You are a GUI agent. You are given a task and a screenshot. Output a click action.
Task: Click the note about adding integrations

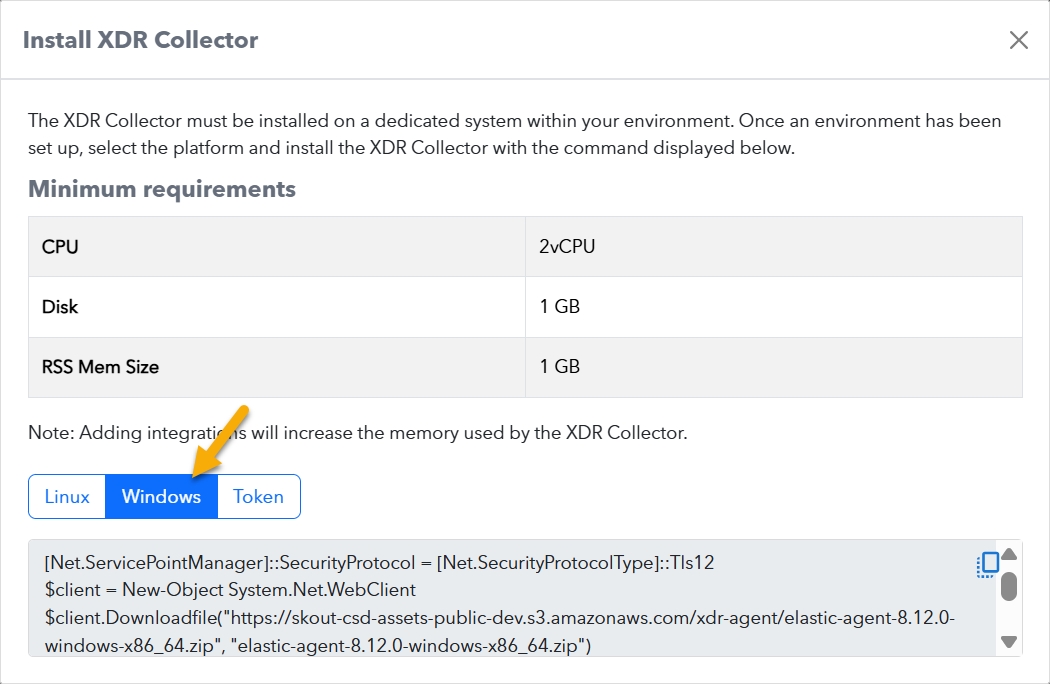[357, 433]
